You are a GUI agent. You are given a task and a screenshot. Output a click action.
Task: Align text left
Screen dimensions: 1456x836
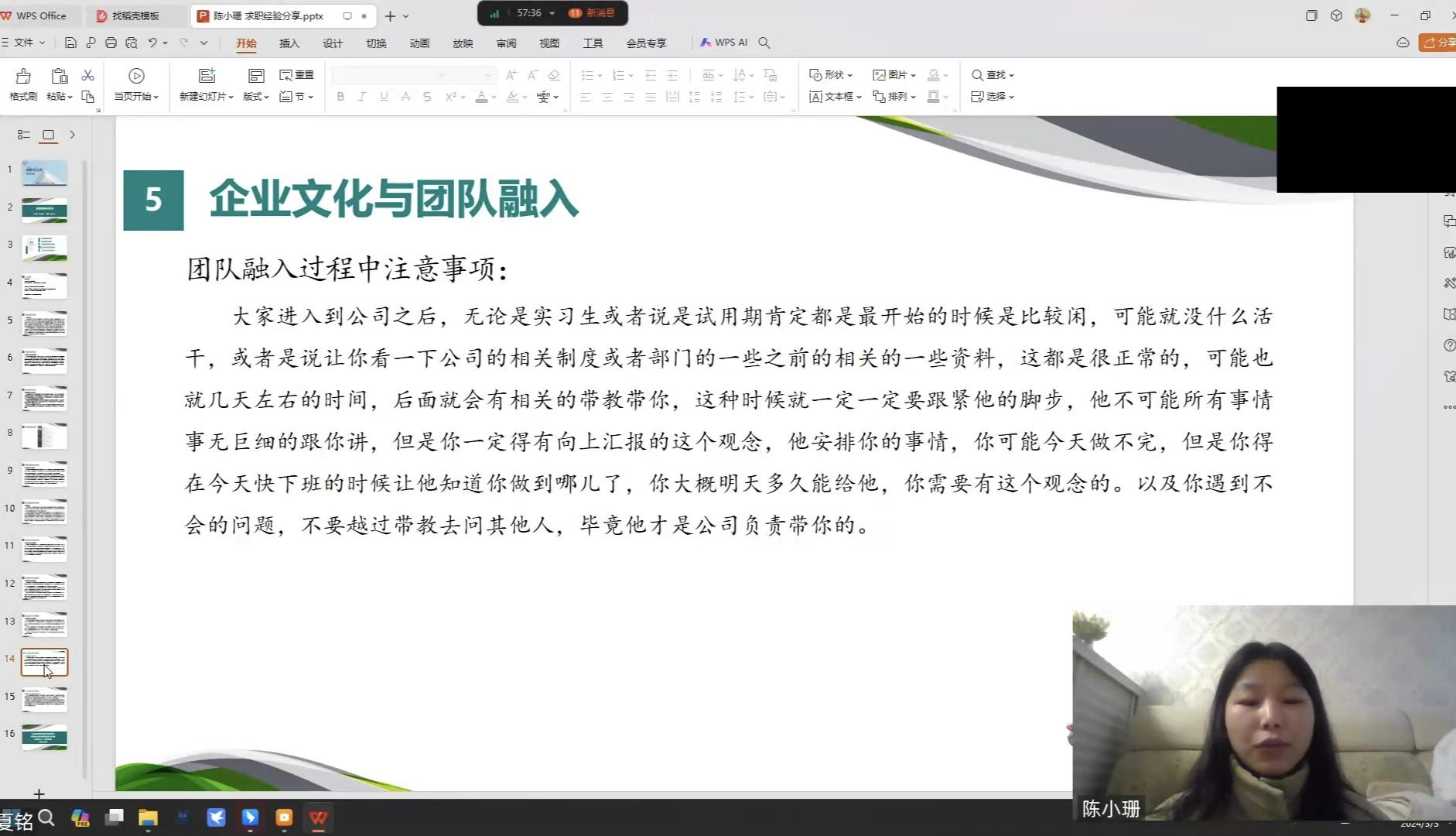click(x=586, y=97)
